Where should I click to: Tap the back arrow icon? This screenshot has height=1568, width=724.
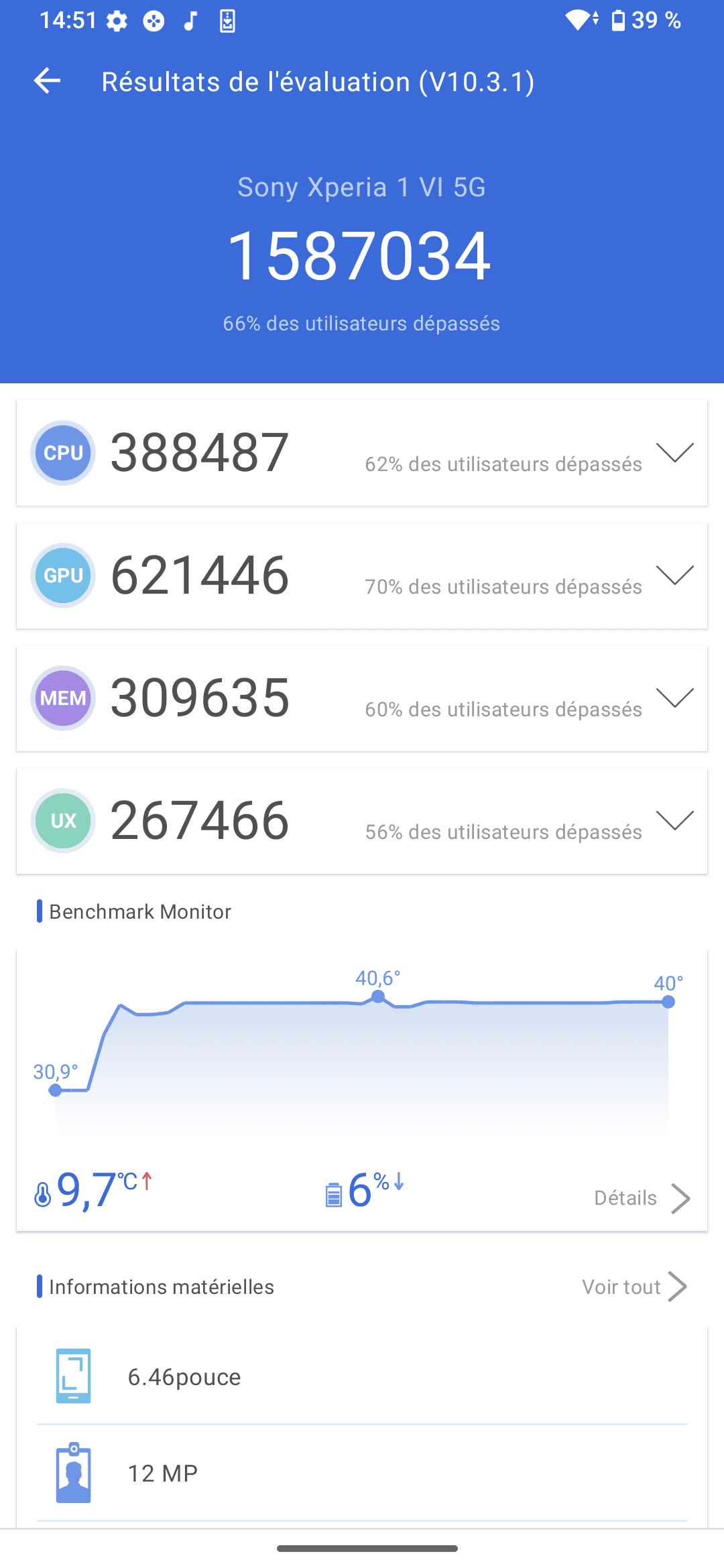tap(47, 81)
